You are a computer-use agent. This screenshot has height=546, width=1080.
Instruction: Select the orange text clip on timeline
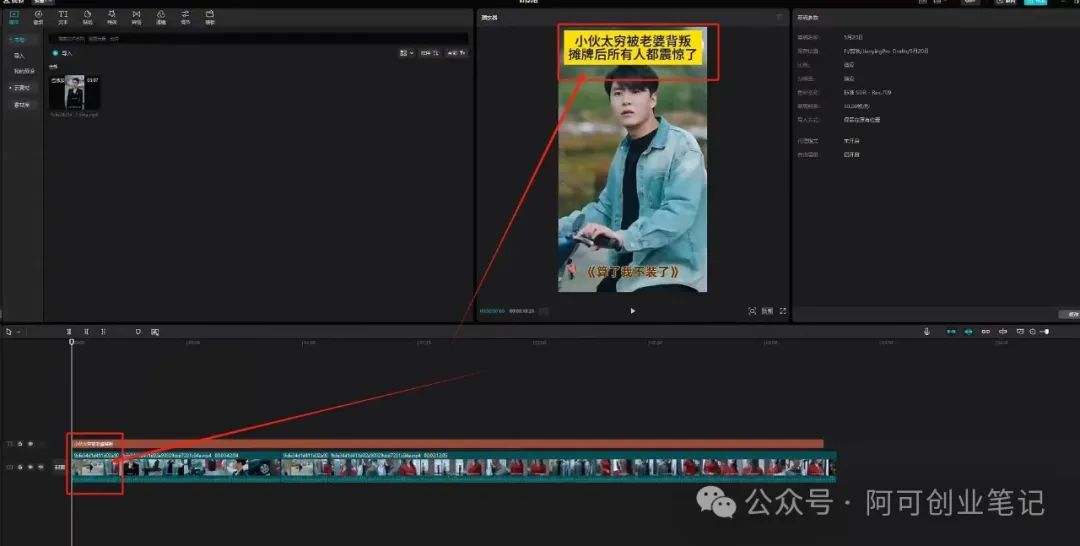448,444
